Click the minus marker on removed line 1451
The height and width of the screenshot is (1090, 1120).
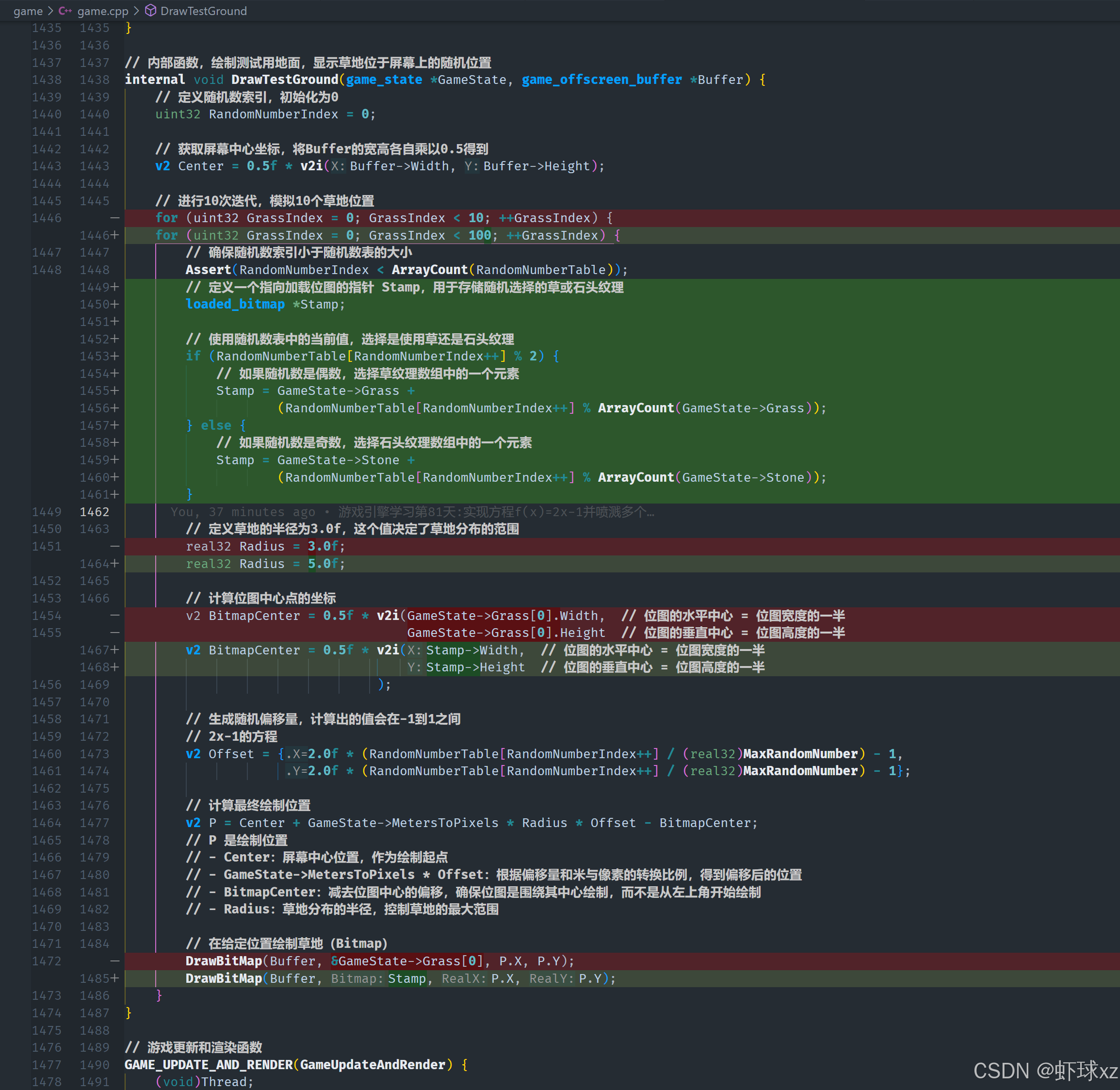click(x=114, y=547)
